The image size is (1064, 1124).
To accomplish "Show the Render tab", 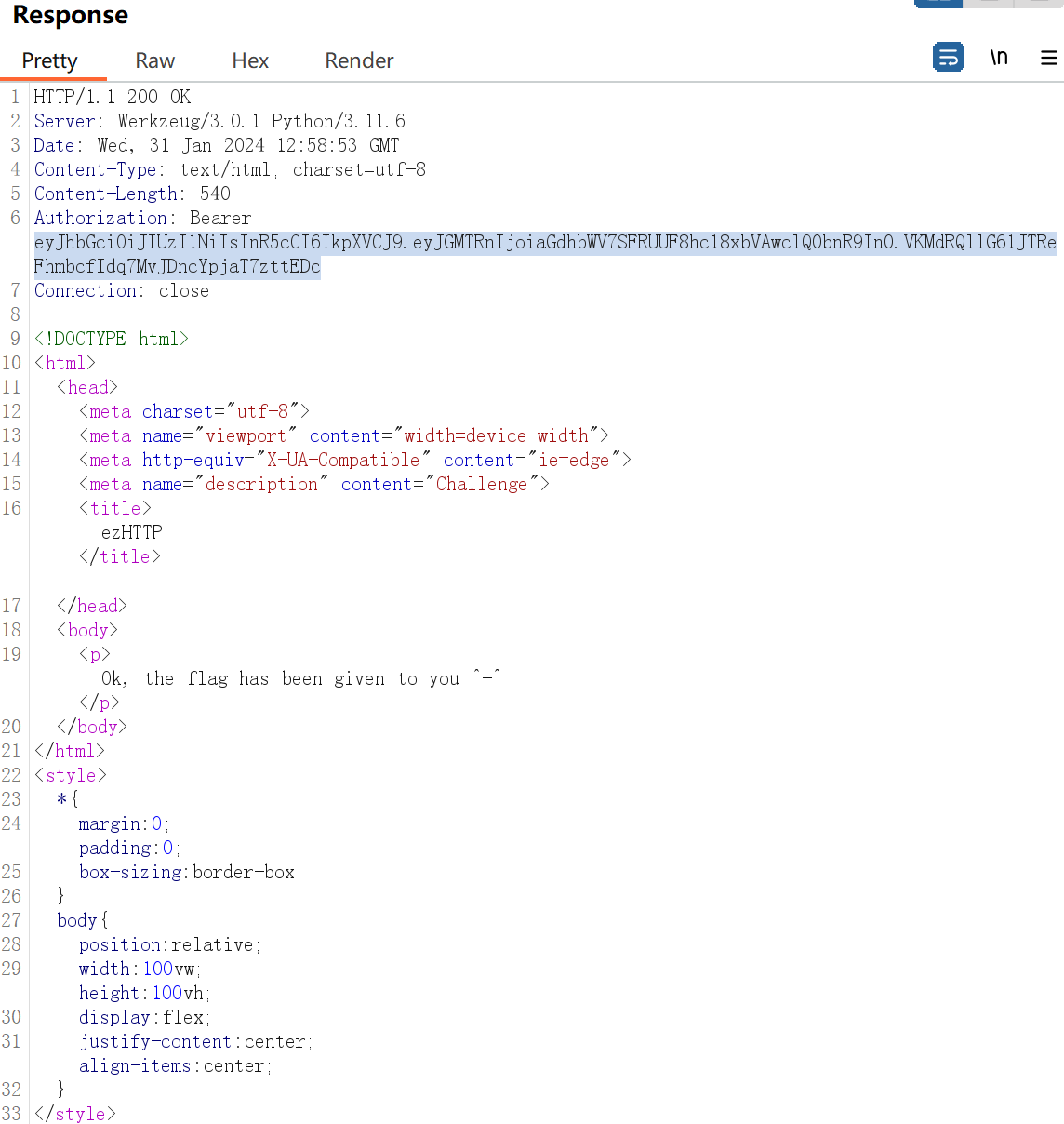I will (x=359, y=61).
